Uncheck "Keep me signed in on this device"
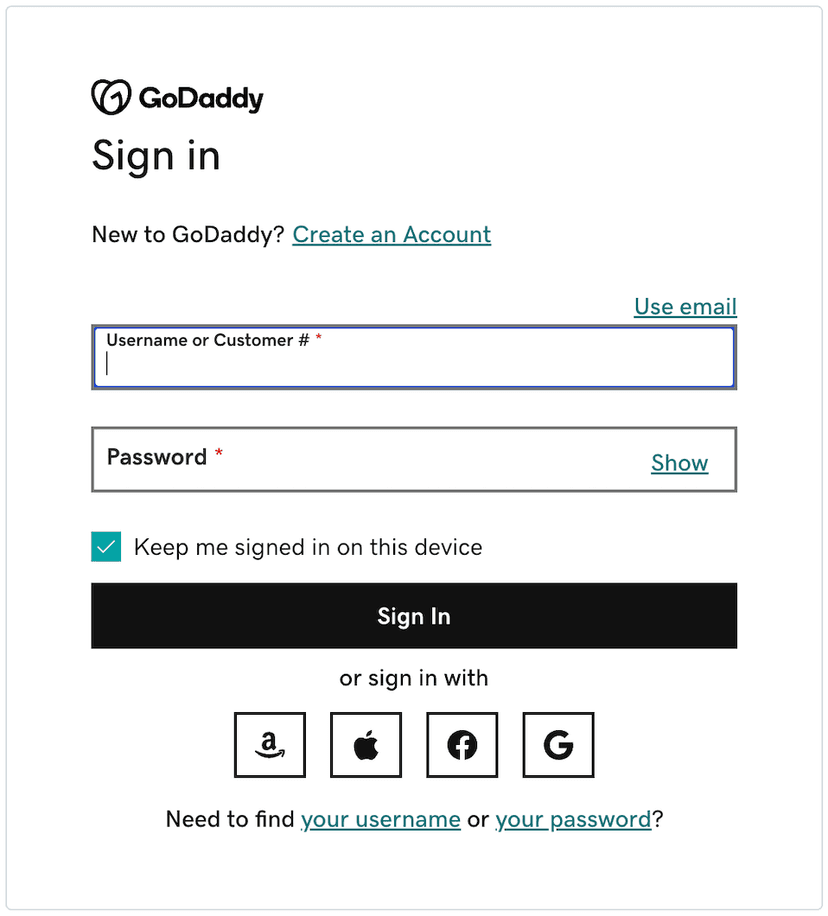This screenshot has width=828, height=916. pyautogui.click(x=106, y=547)
